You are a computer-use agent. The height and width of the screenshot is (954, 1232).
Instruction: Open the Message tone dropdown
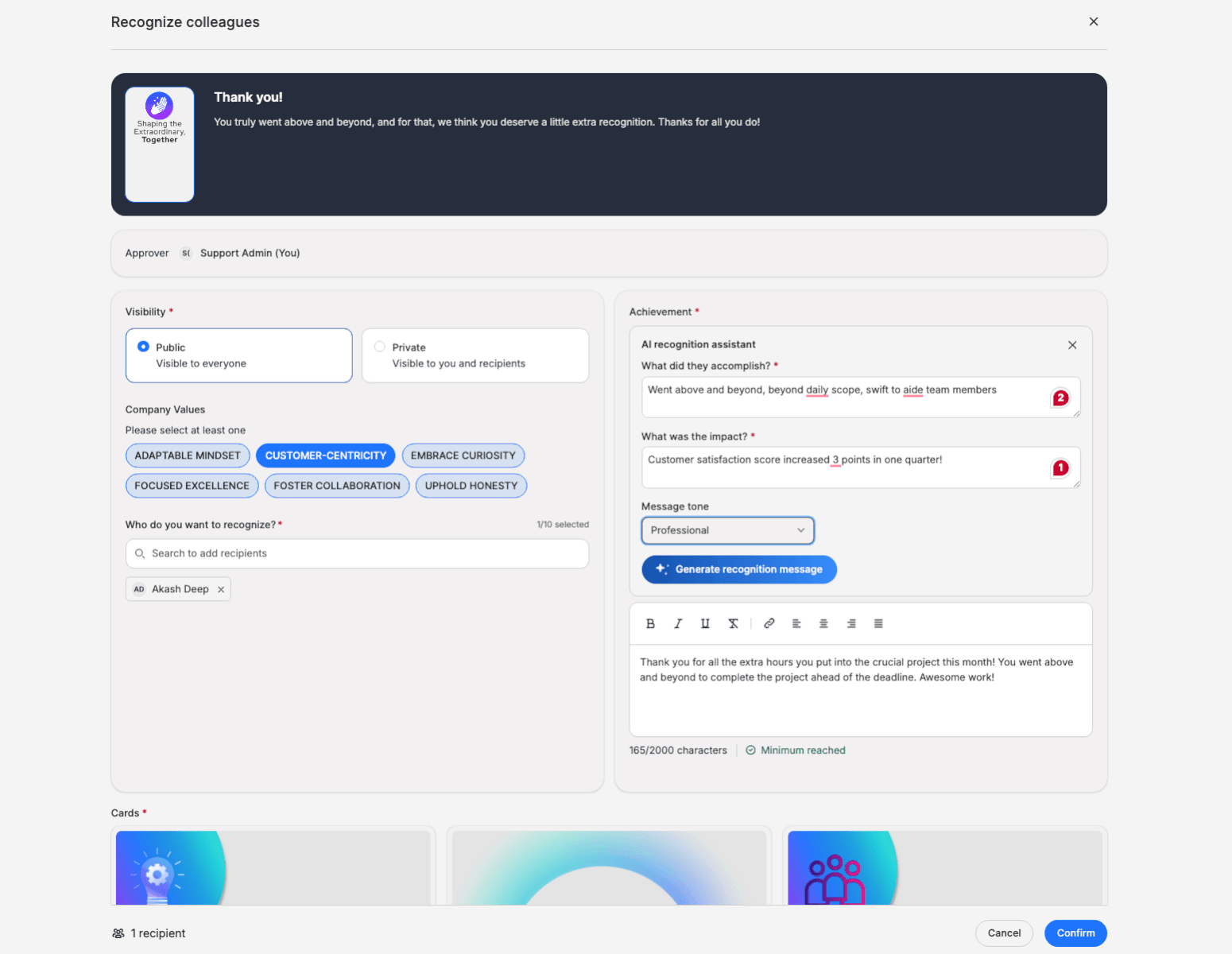[x=728, y=531]
